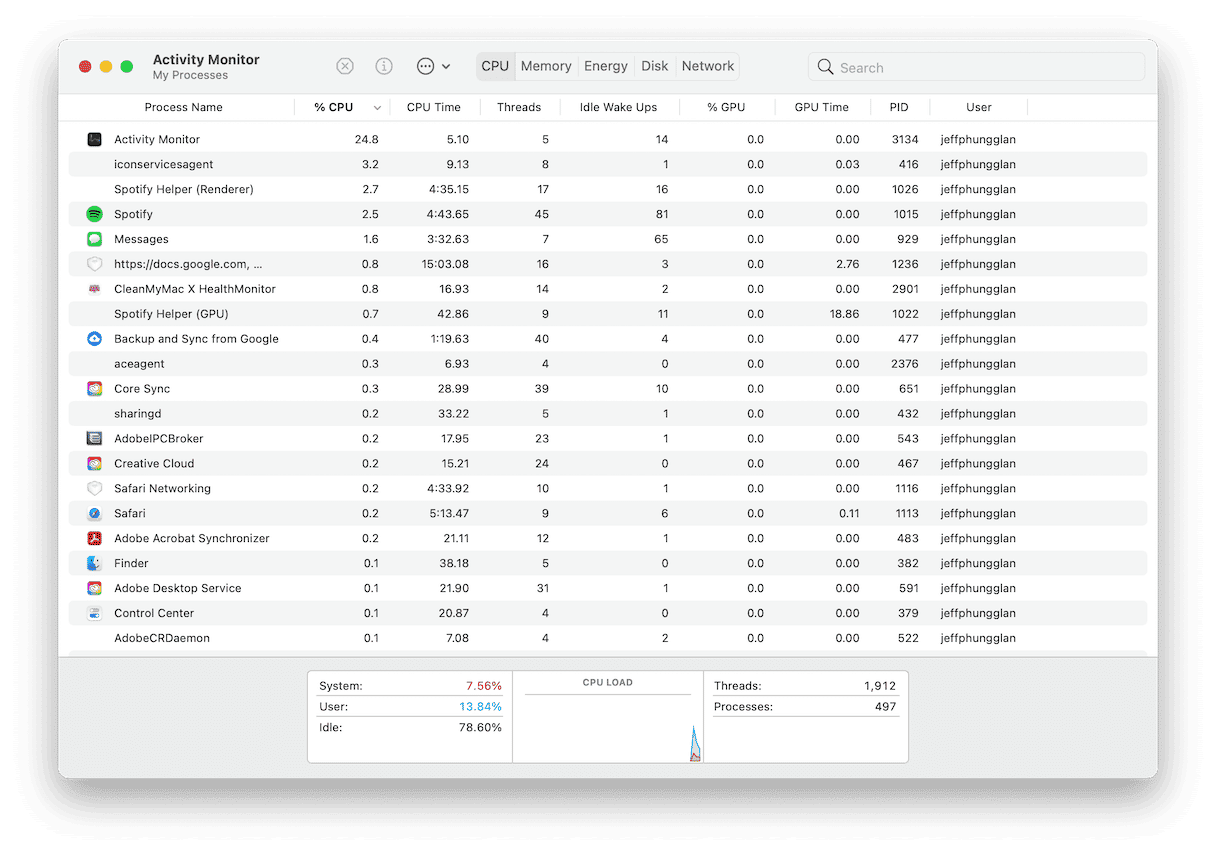This screenshot has height=855, width=1216.
Task: Click the Adobe Acrobat Synchronizer icon
Action: 95,538
